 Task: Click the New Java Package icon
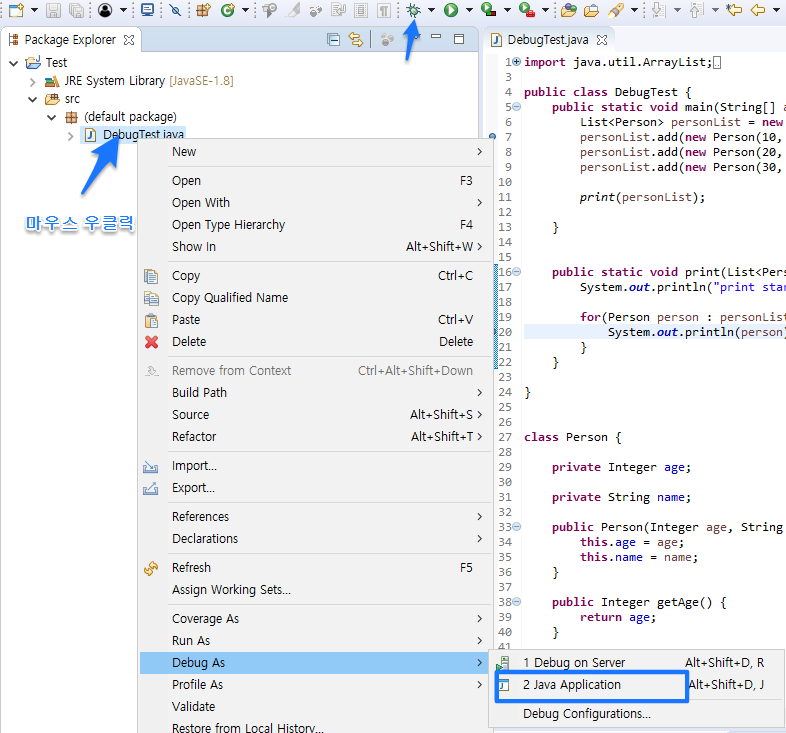[203, 10]
